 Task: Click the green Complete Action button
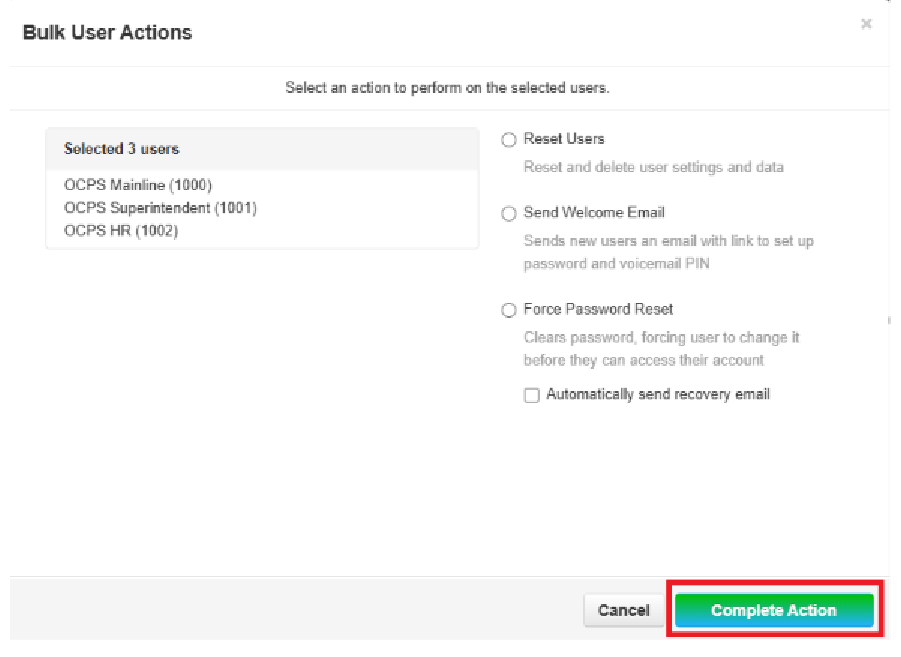[x=773, y=610]
